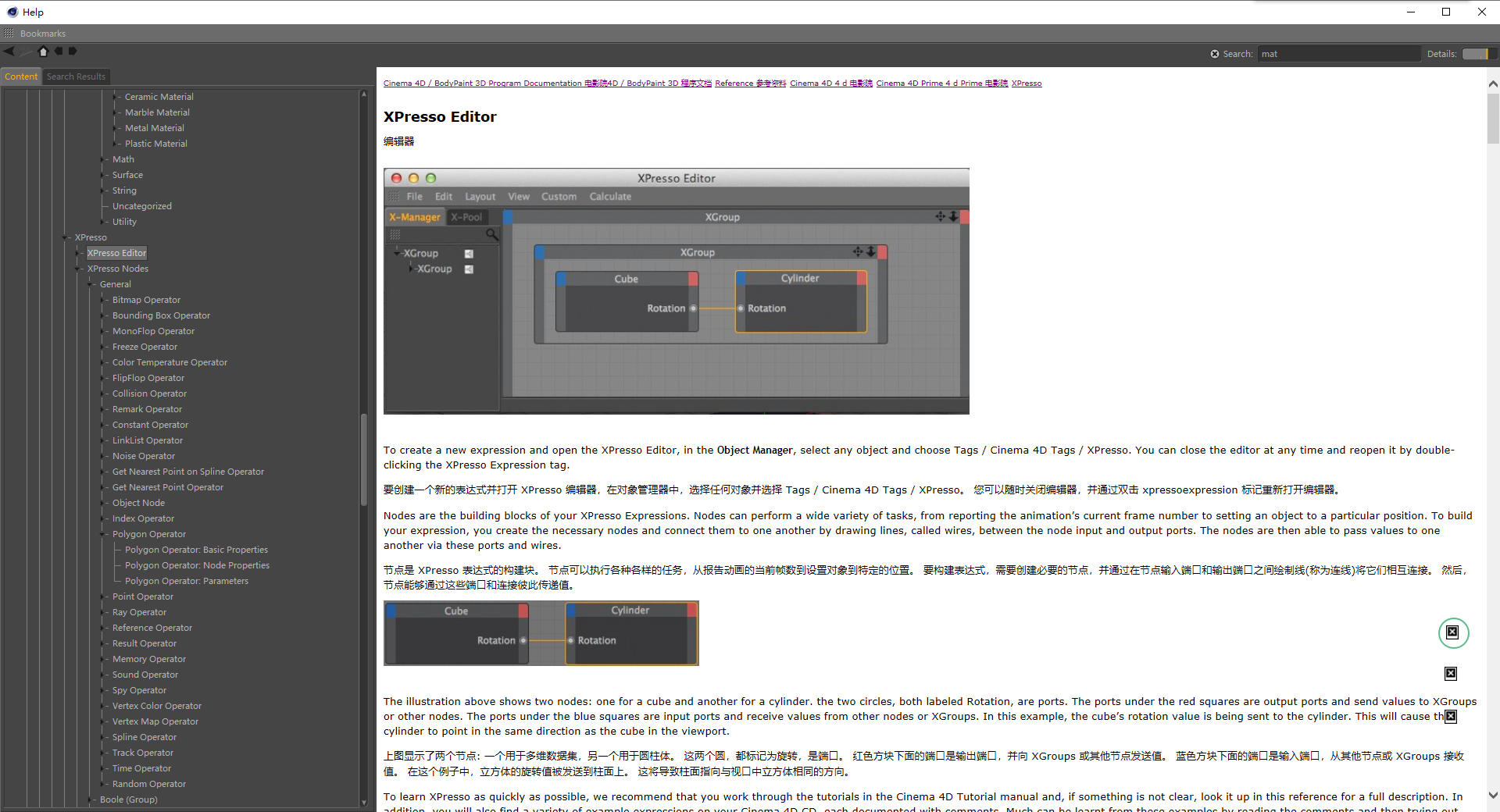Open Polygon Operator: Node Properties
Image resolution: width=1500 pixels, height=812 pixels.
(x=197, y=565)
